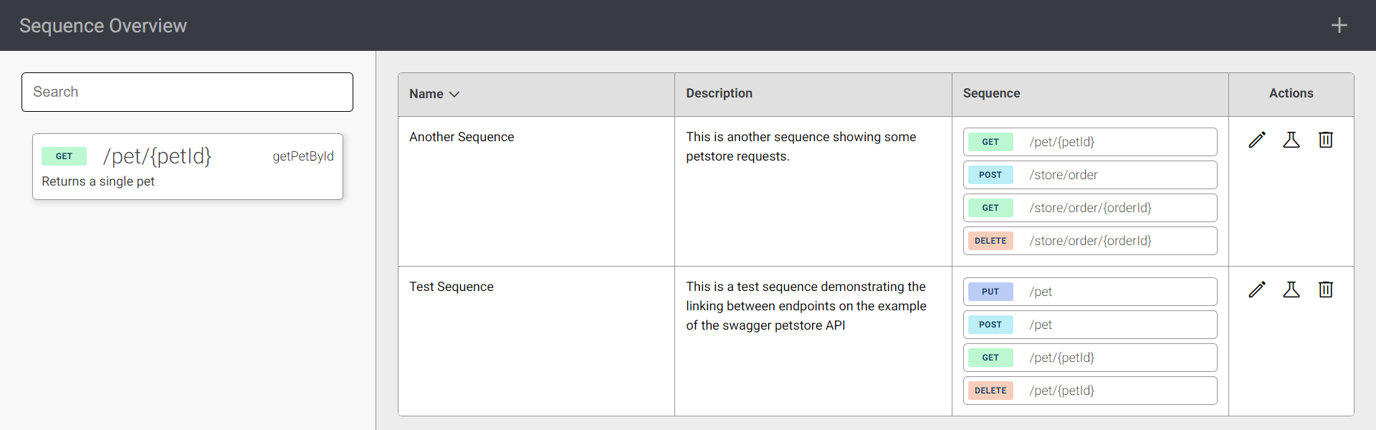Select PUT /pet step in Test Sequence

[1090, 292]
